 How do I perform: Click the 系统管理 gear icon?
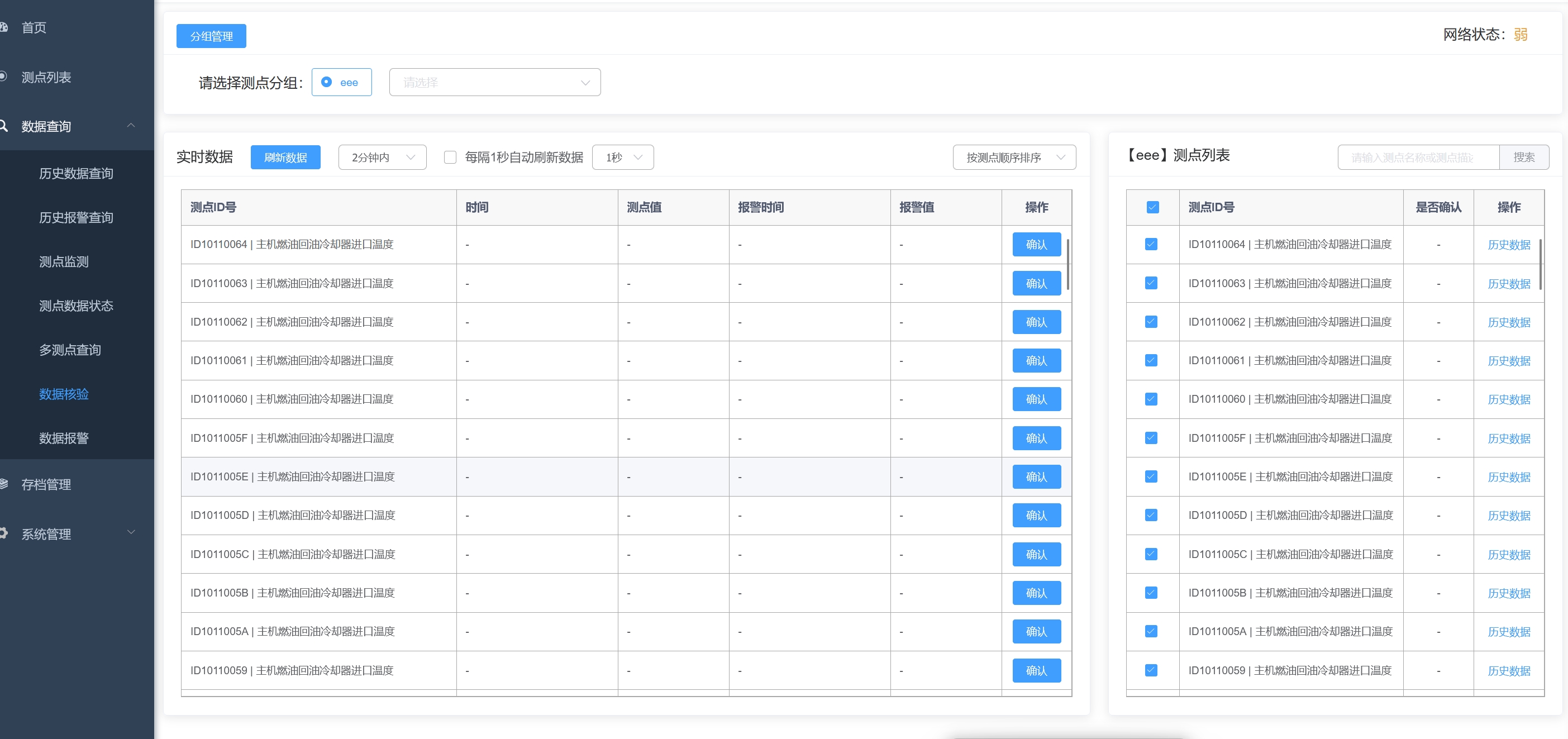3,533
